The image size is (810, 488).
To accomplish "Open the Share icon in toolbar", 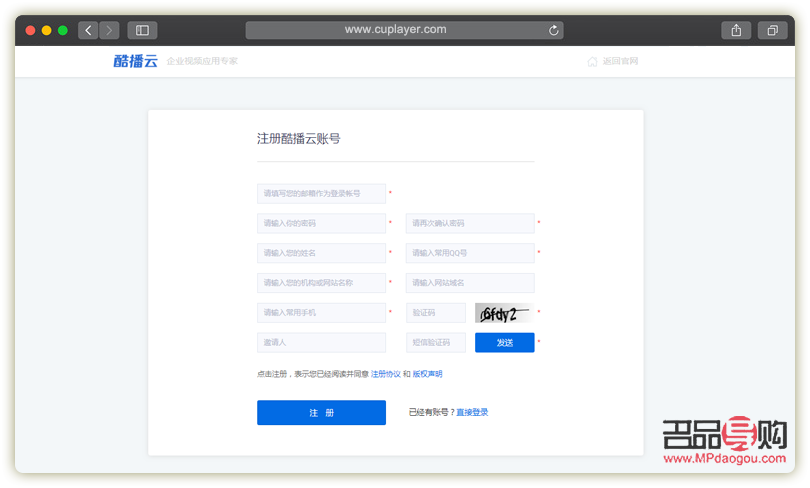I will pyautogui.click(x=736, y=31).
